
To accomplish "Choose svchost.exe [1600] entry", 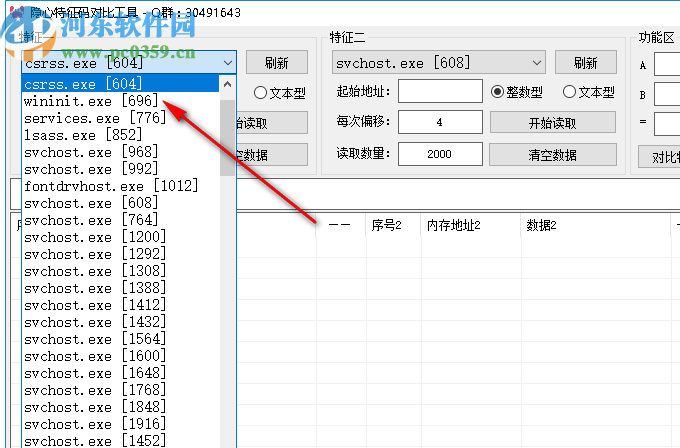I will [x=121, y=356].
